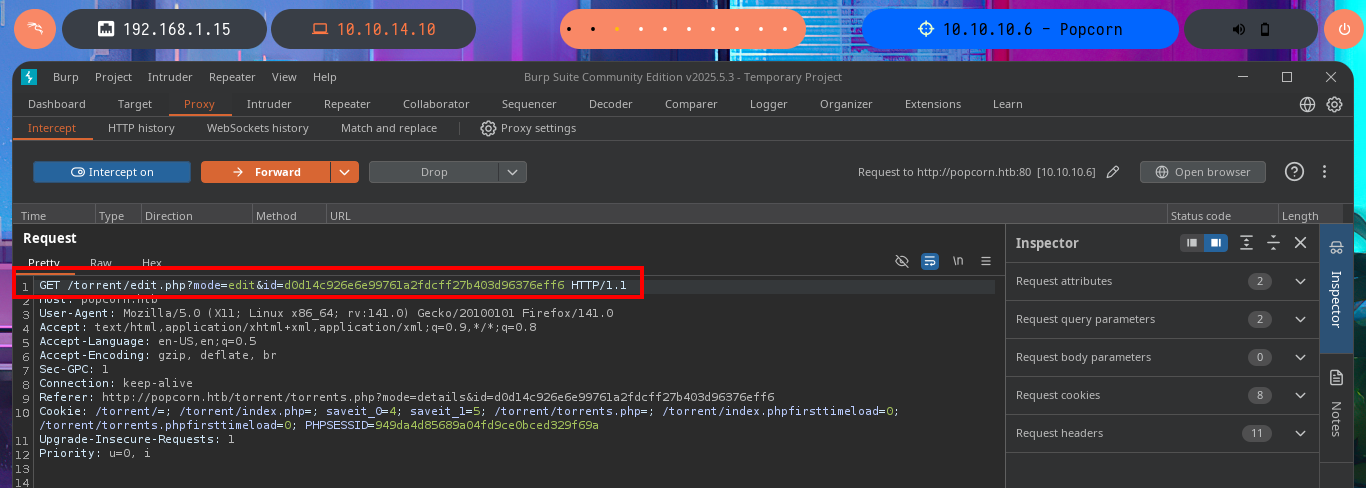Switch to the Target tab
This screenshot has width=1366, height=488.
(135, 104)
